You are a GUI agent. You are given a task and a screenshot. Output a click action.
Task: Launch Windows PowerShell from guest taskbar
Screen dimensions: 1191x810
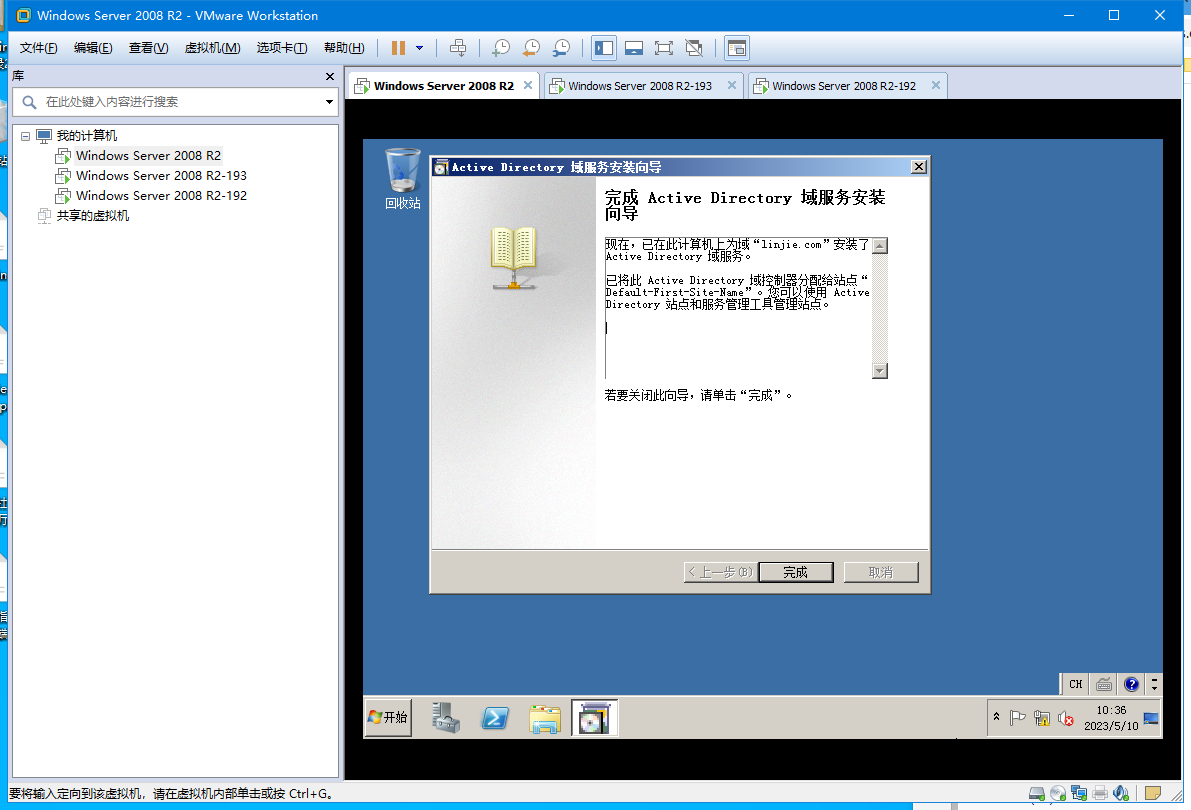[x=494, y=717]
